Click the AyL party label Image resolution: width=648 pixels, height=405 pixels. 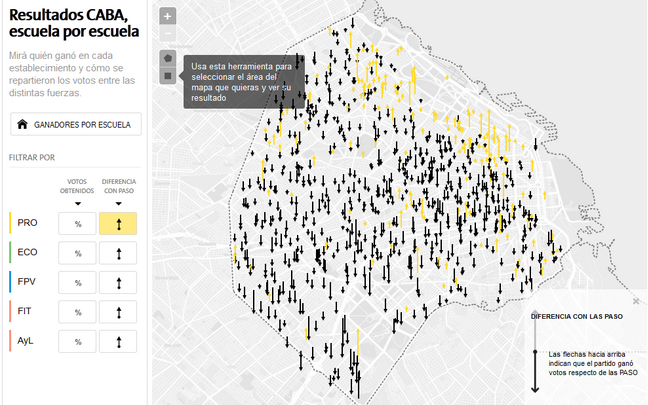click(x=25, y=341)
